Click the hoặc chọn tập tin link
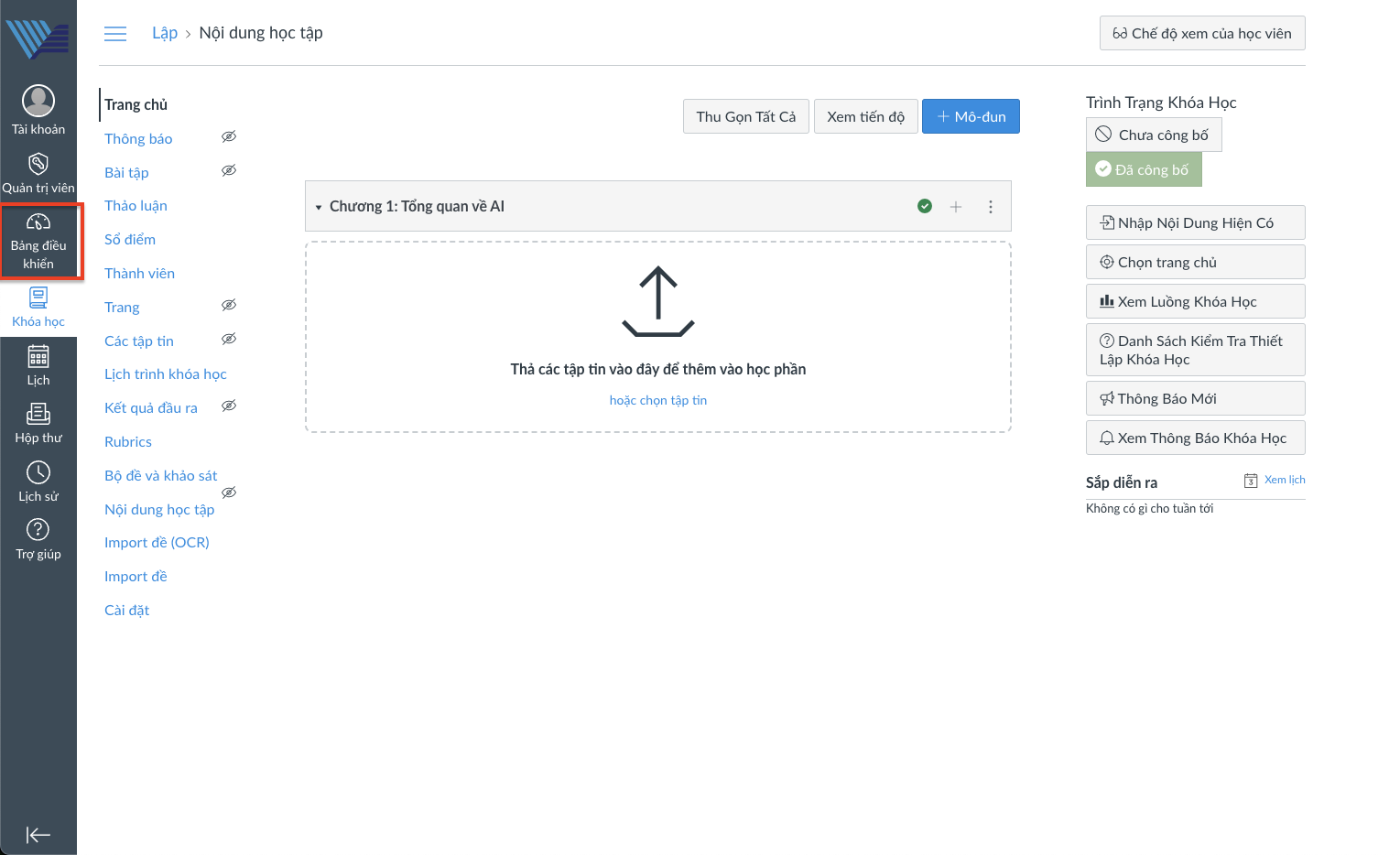 point(657,401)
